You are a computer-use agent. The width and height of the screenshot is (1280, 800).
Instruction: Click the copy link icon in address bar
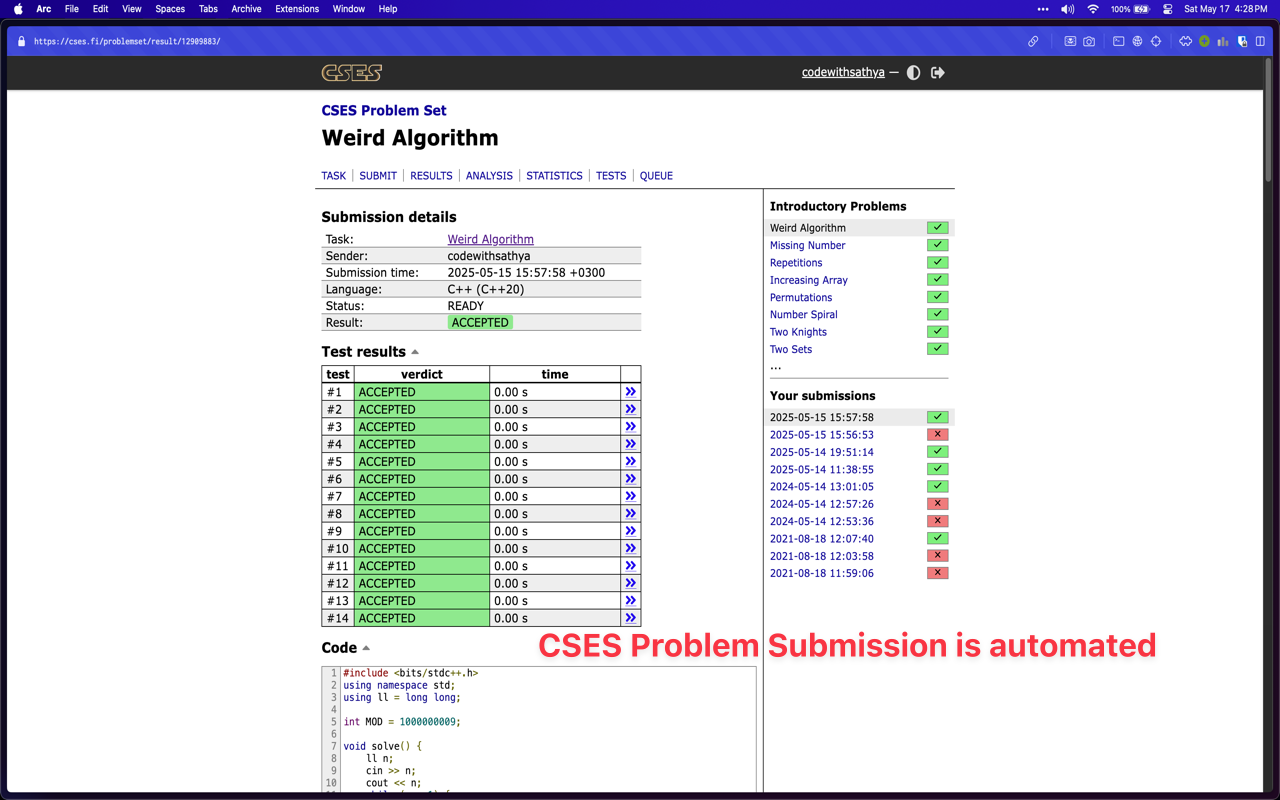[x=1033, y=42]
